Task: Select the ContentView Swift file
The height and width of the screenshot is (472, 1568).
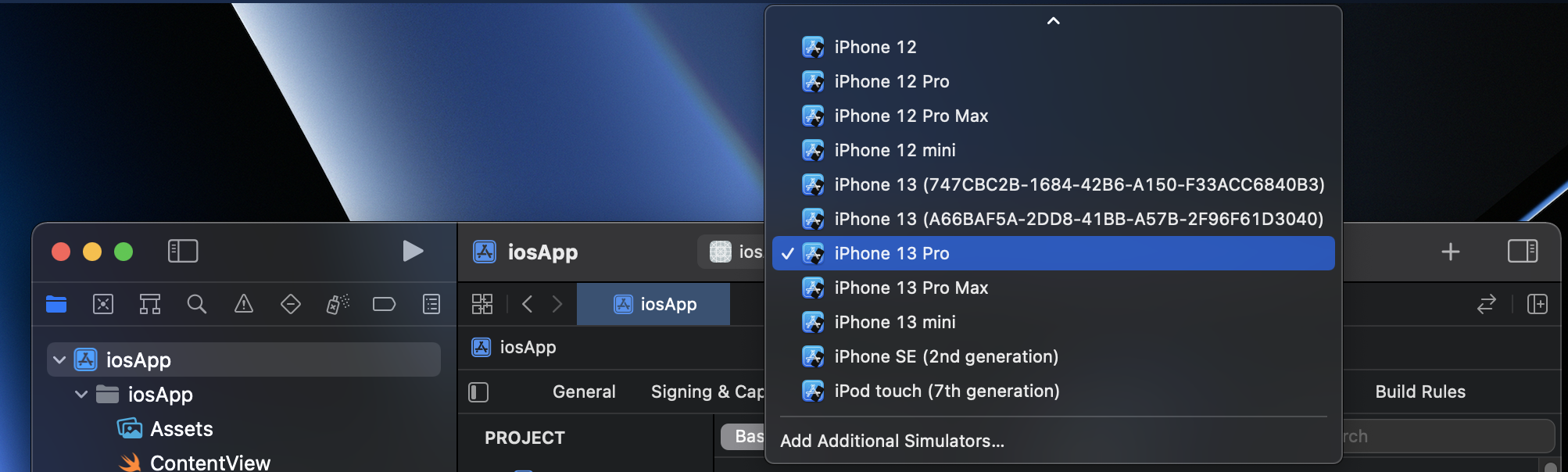Action: 210,463
